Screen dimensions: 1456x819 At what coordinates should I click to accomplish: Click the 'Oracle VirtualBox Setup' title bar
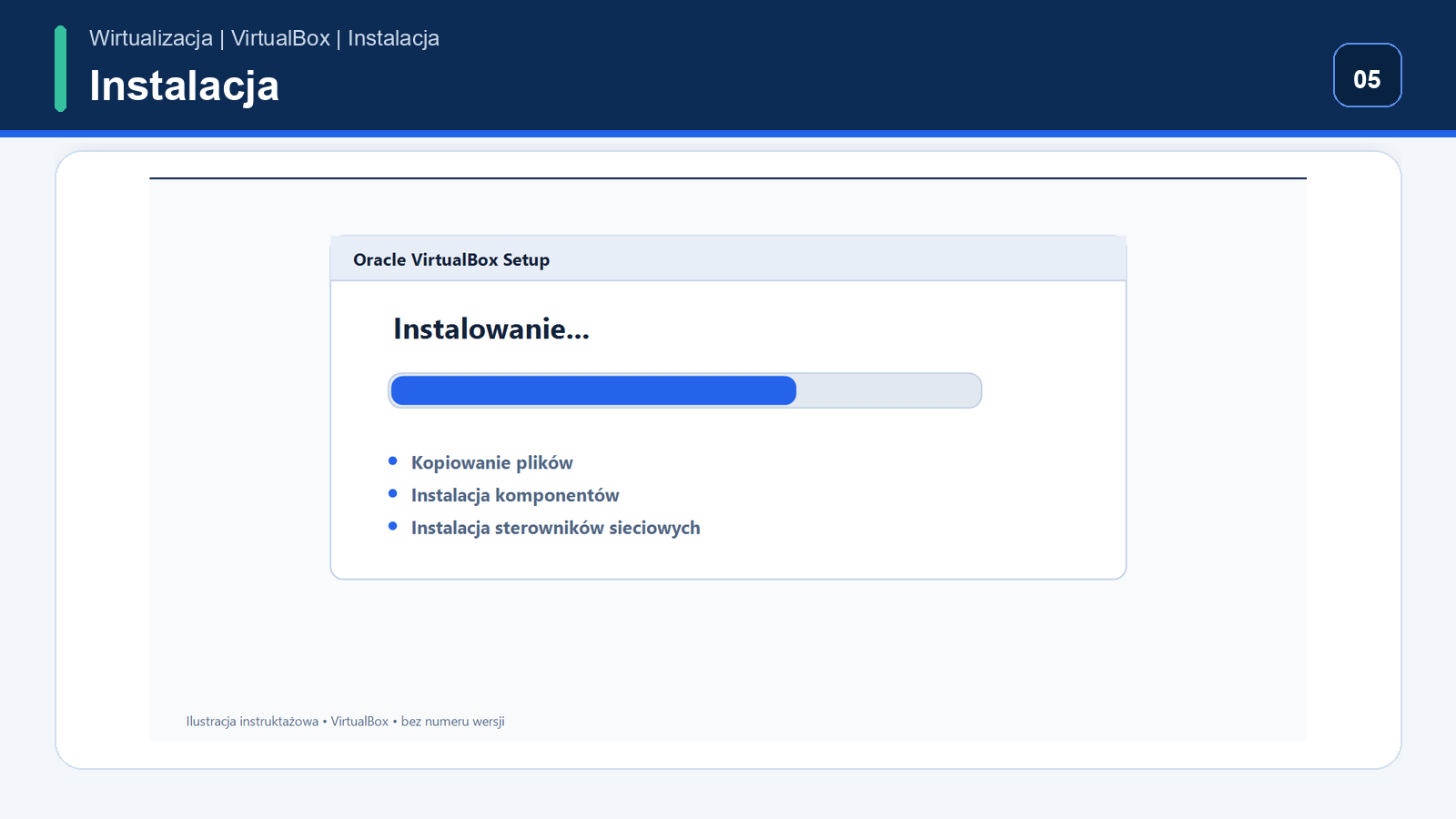[728, 259]
